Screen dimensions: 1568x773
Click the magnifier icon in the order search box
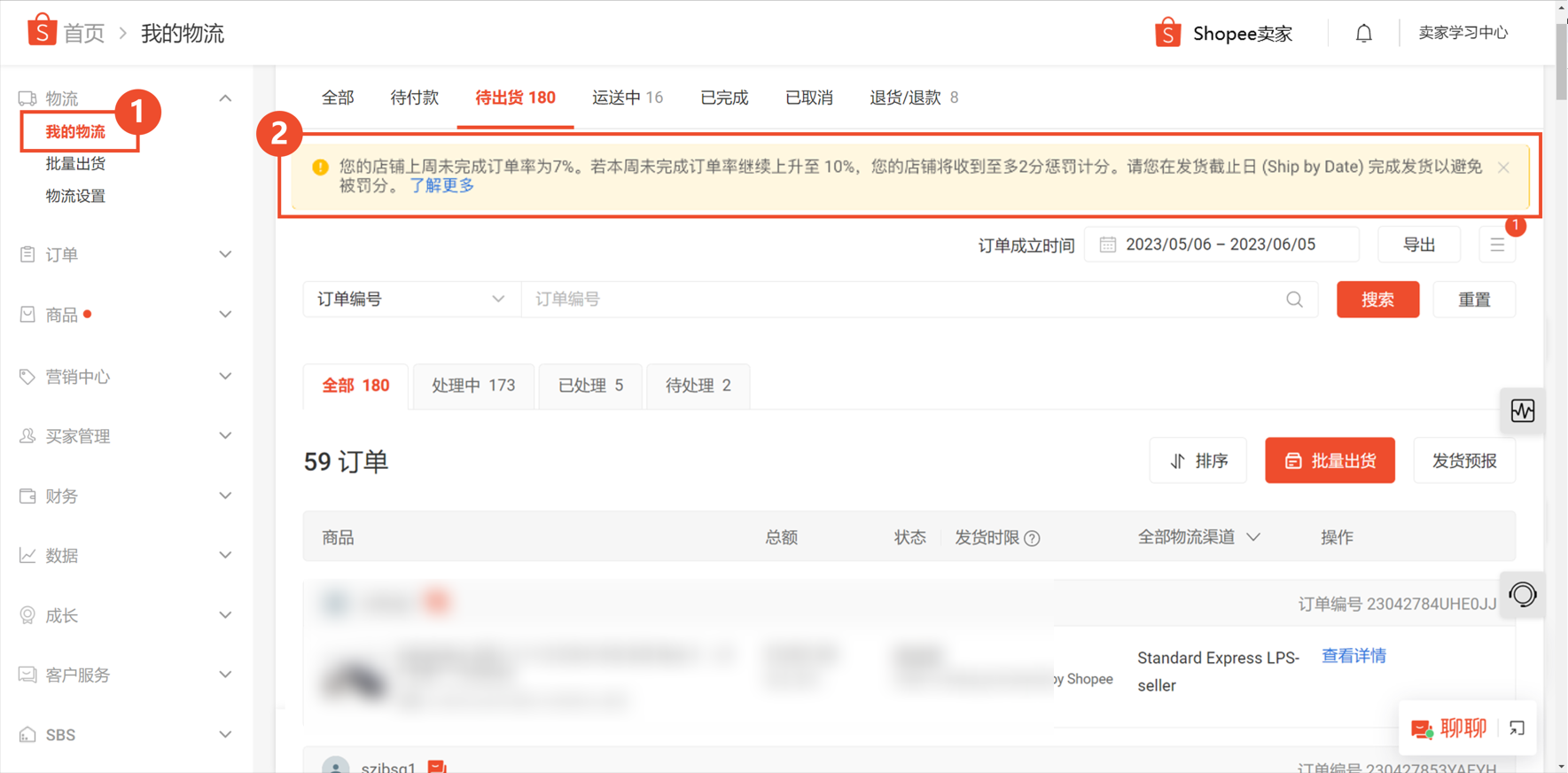click(x=1294, y=300)
